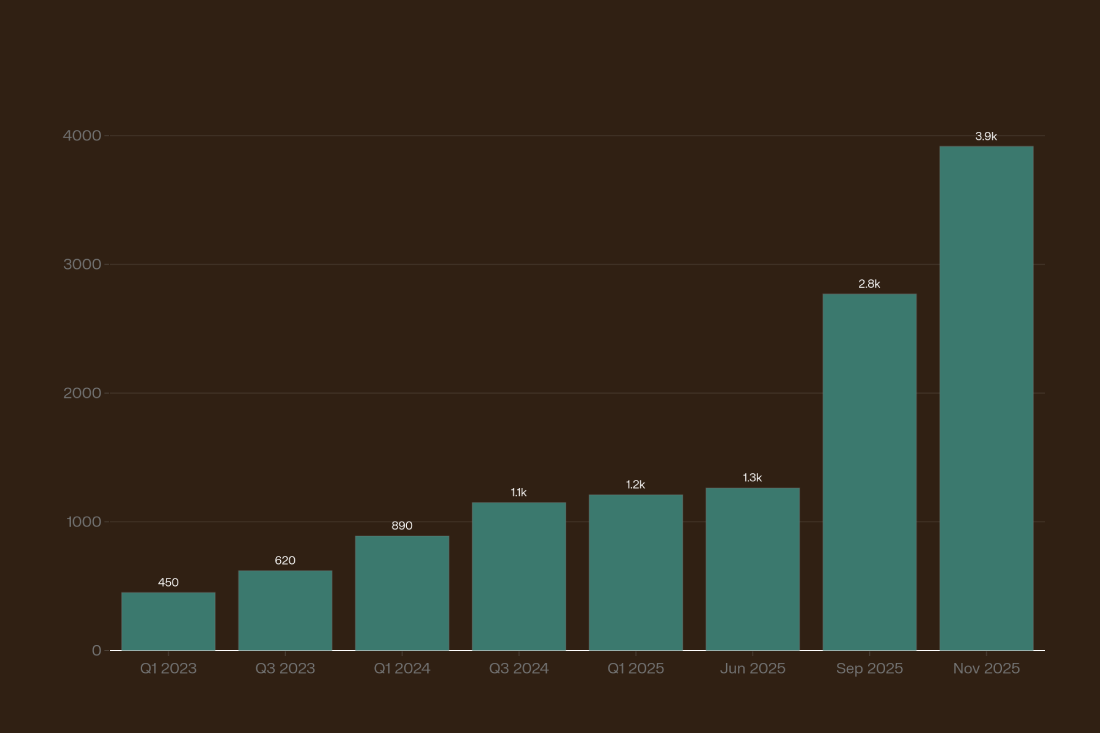
Task: Click the Q1 2025 bar
Action: pyautogui.click(x=636, y=572)
